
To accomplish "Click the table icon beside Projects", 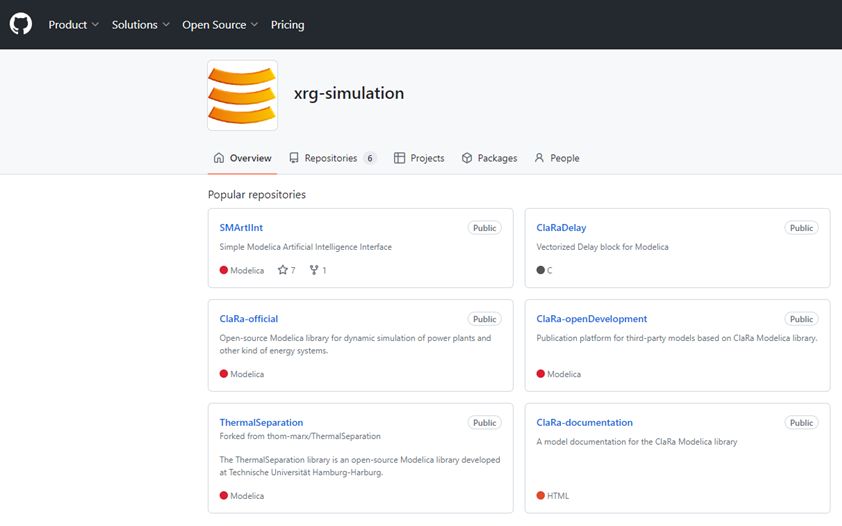I will (x=399, y=158).
